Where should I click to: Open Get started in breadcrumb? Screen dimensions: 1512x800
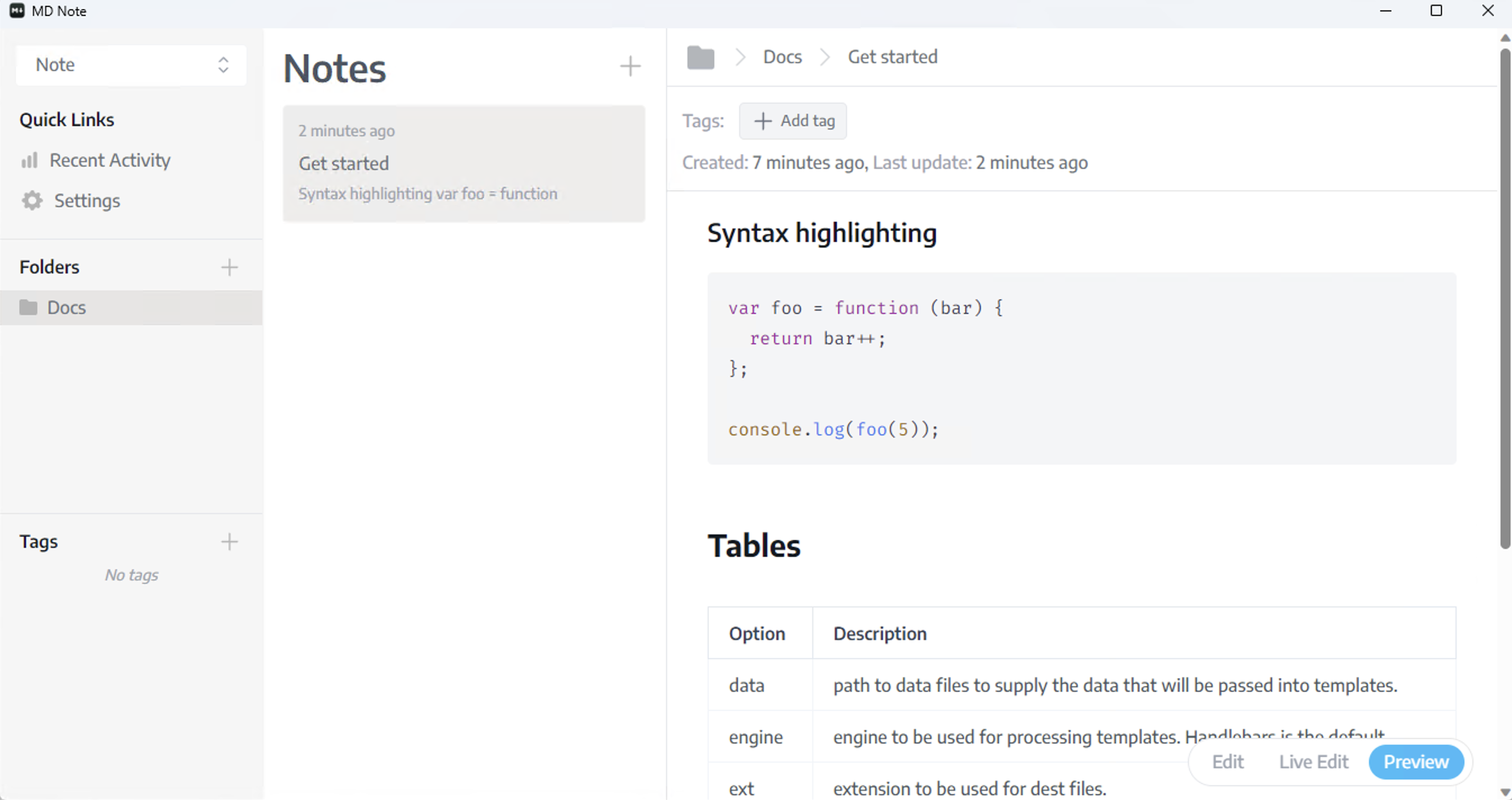pos(892,57)
